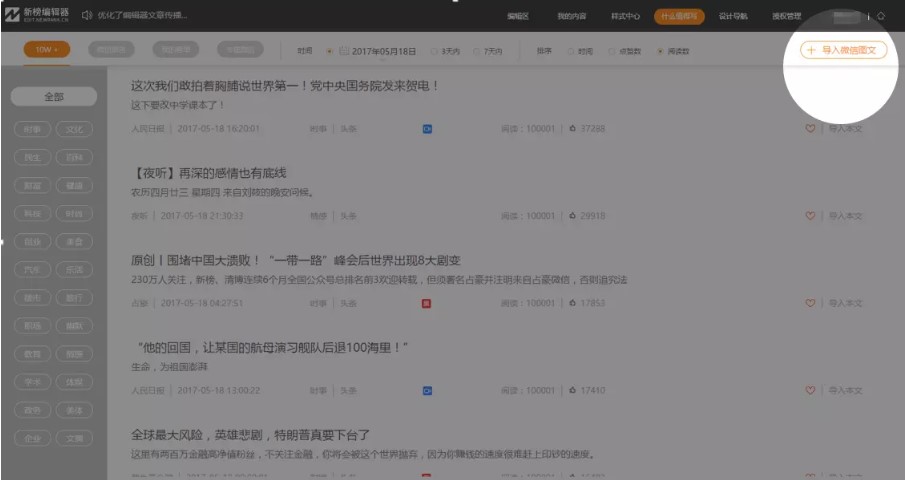Click blue badge icon on first article

point(427,129)
